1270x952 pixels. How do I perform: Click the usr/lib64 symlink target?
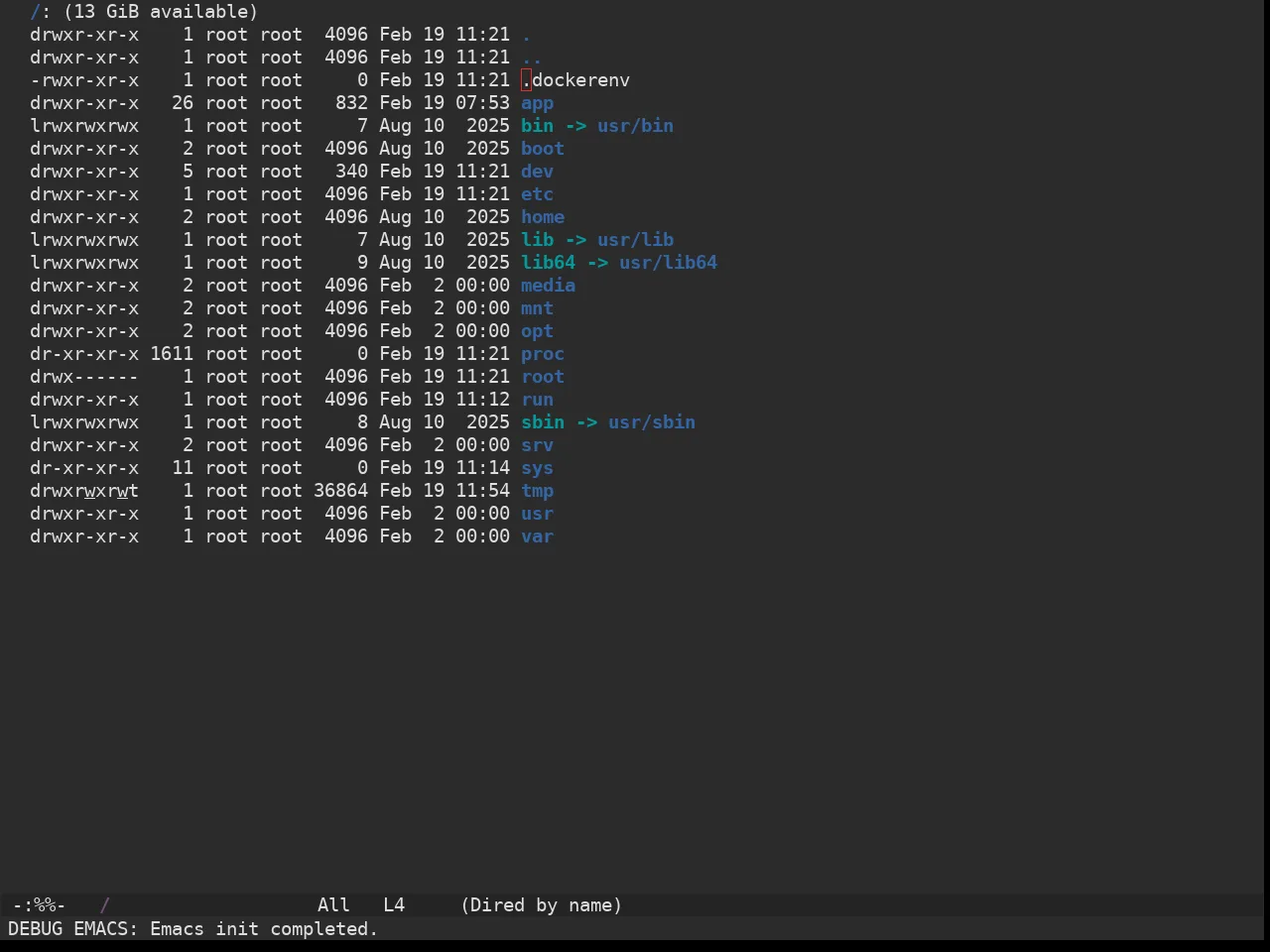(668, 263)
